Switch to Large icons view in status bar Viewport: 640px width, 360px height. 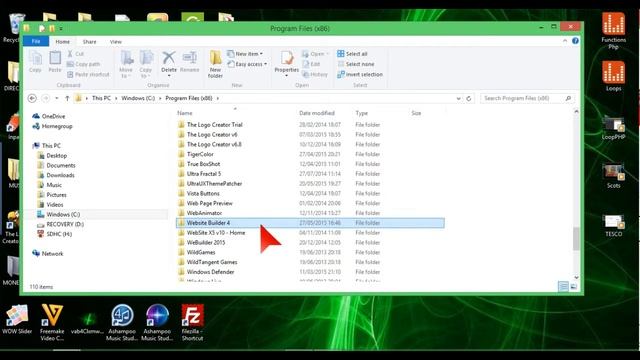(573, 287)
